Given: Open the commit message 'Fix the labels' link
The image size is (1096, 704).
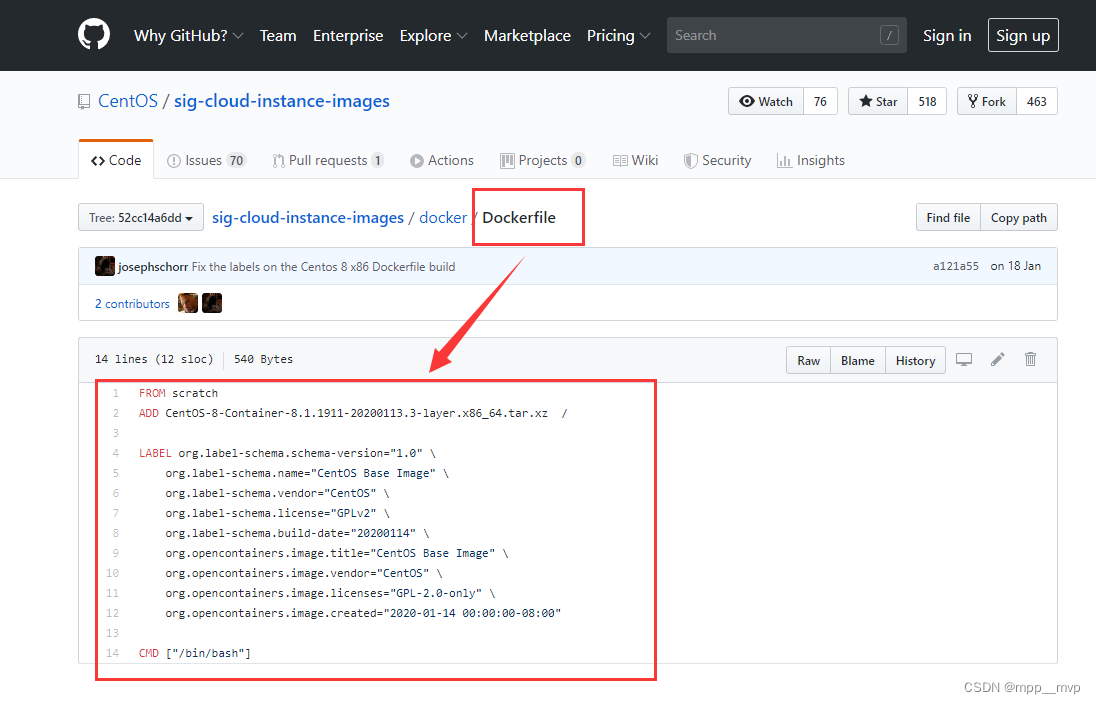Looking at the screenshot, I should point(323,266).
